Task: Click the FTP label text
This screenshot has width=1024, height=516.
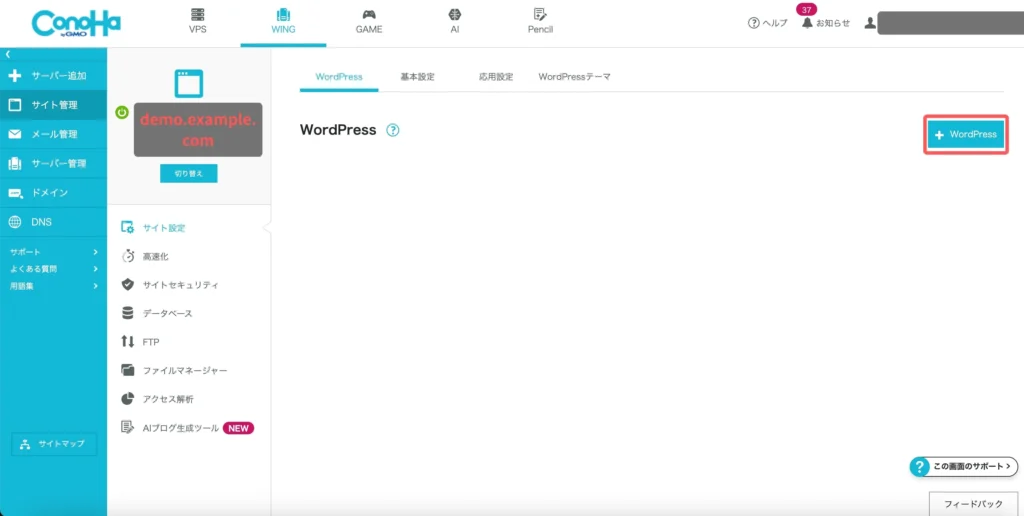Action: click(x=151, y=342)
